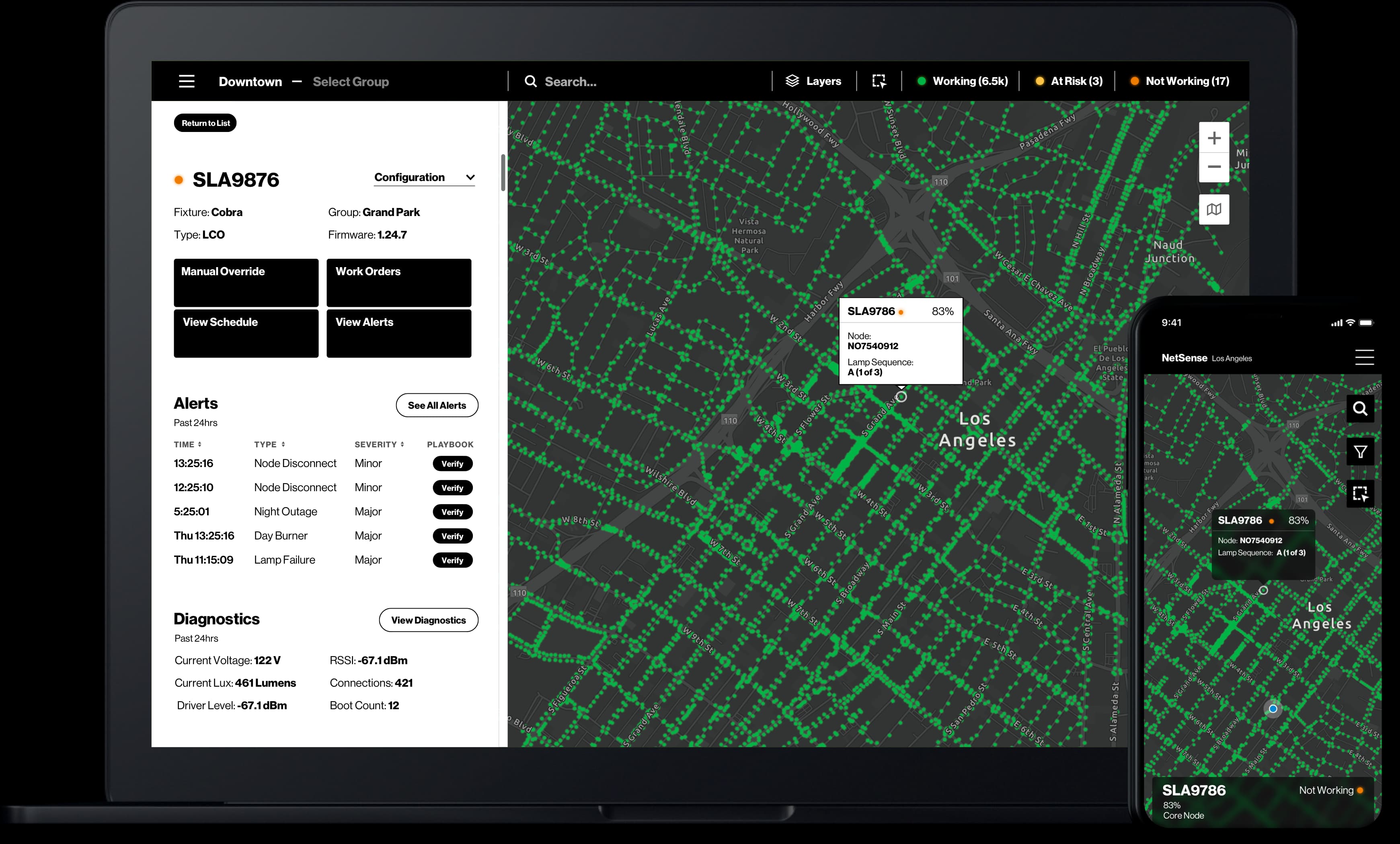This screenshot has height=844, width=1400.
Task: Tap the Core Node label on the phone card
Action: pyautogui.click(x=1184, y=815)
